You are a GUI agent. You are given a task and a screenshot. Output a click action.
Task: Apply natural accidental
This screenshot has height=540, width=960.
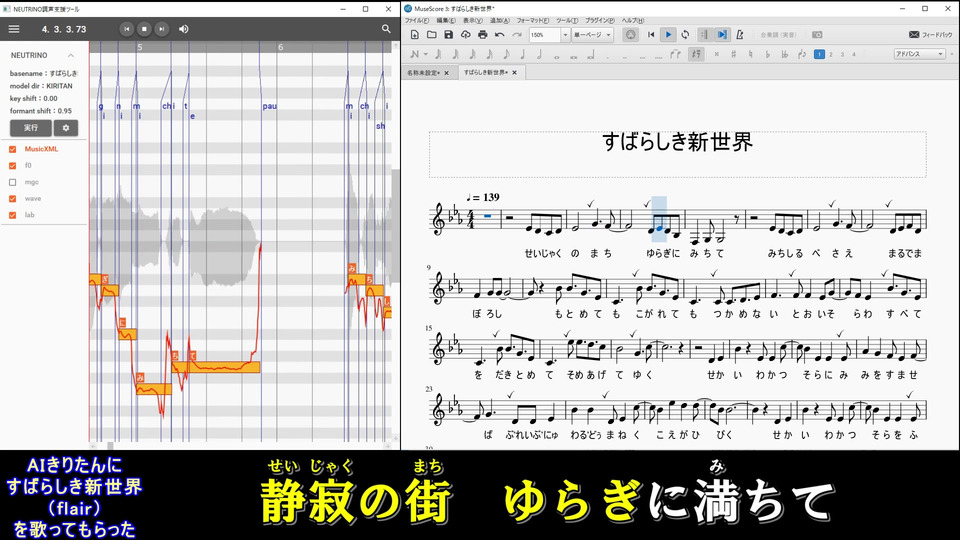pos(750,54)
